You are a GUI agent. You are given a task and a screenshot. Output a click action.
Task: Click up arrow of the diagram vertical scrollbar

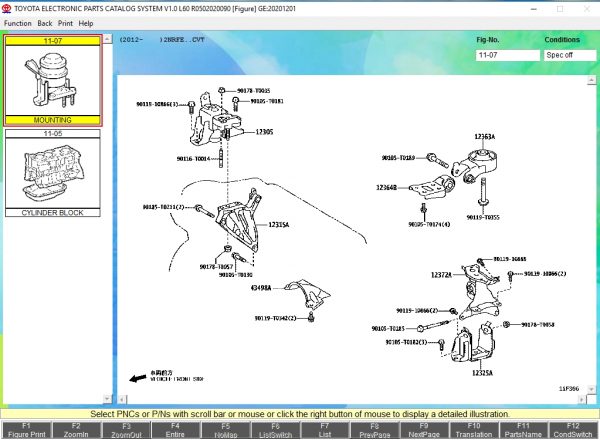pyautogui.click(x=591, y=80)
